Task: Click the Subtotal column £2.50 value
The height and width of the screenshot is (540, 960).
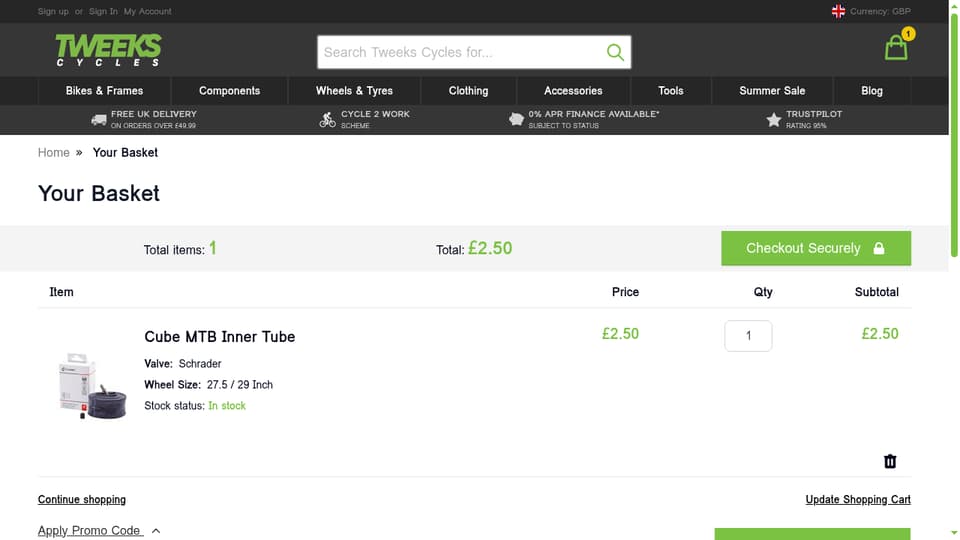Action: point(880,334)
